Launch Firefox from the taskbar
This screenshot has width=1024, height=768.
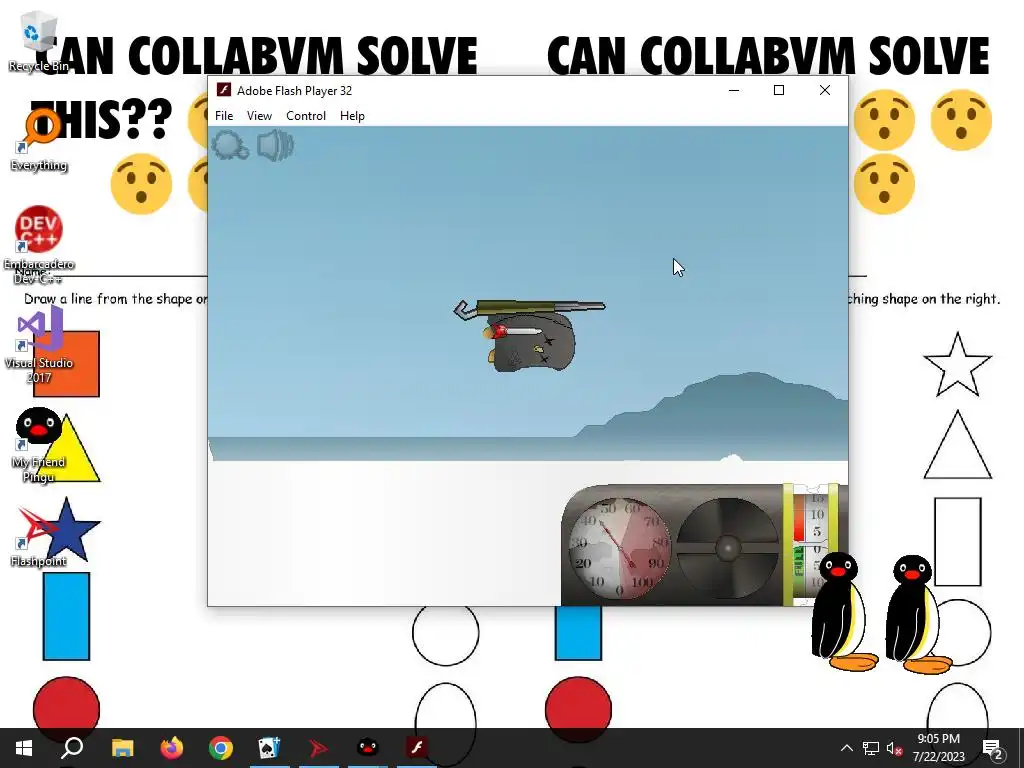pos(172,748)
